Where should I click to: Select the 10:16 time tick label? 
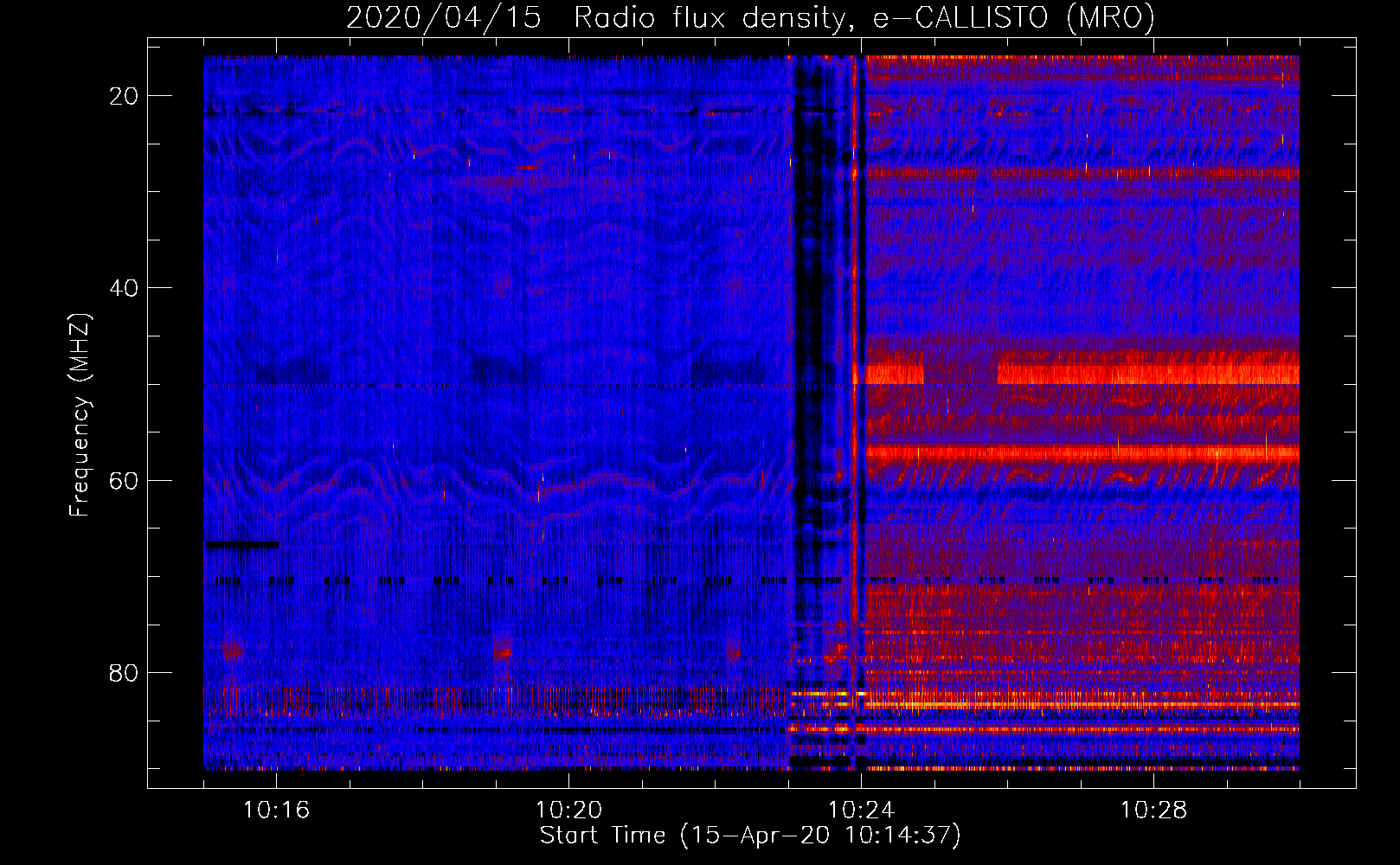tap(276, 811)
